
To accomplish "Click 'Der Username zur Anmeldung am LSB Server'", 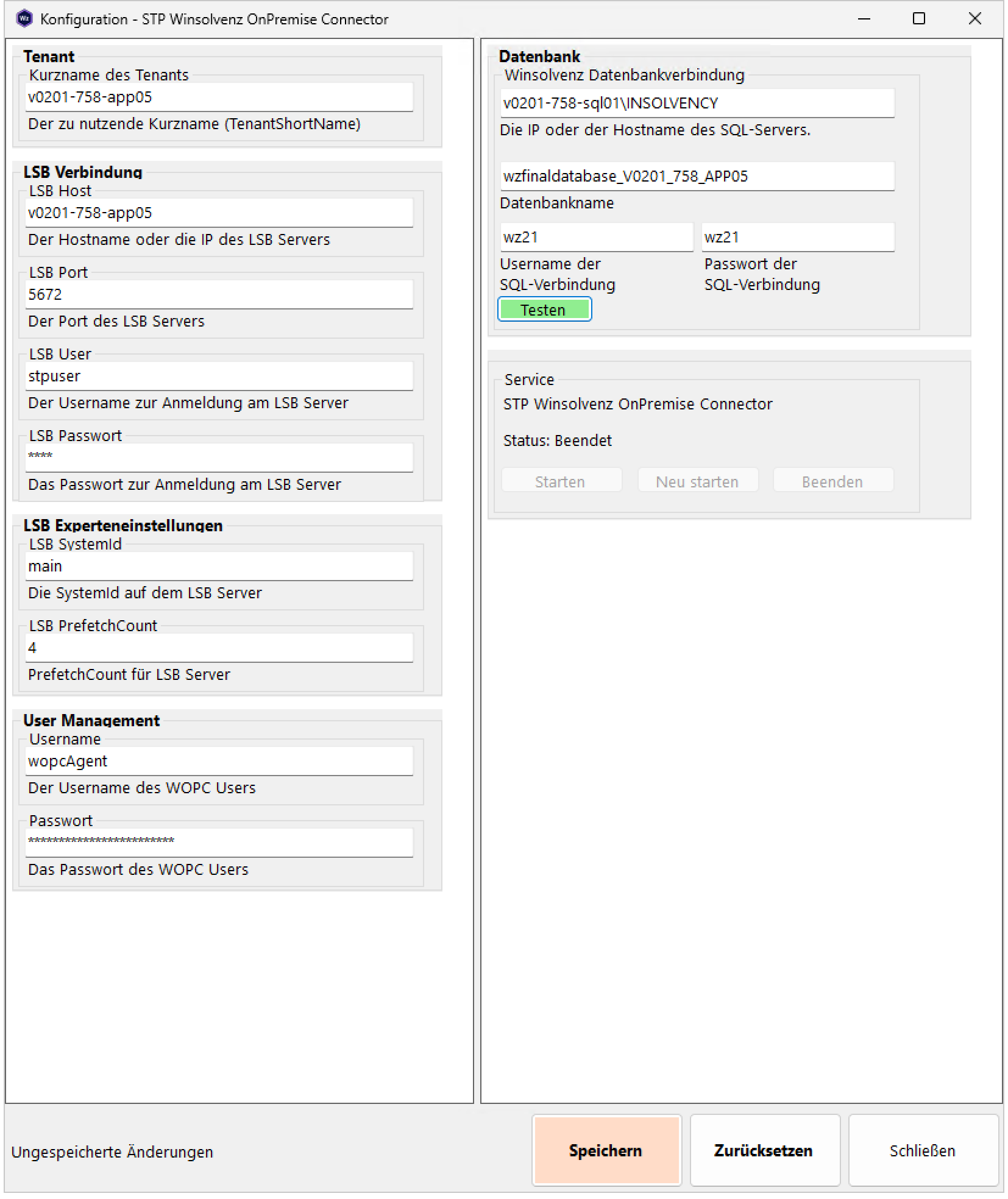I will click(188, 403).
